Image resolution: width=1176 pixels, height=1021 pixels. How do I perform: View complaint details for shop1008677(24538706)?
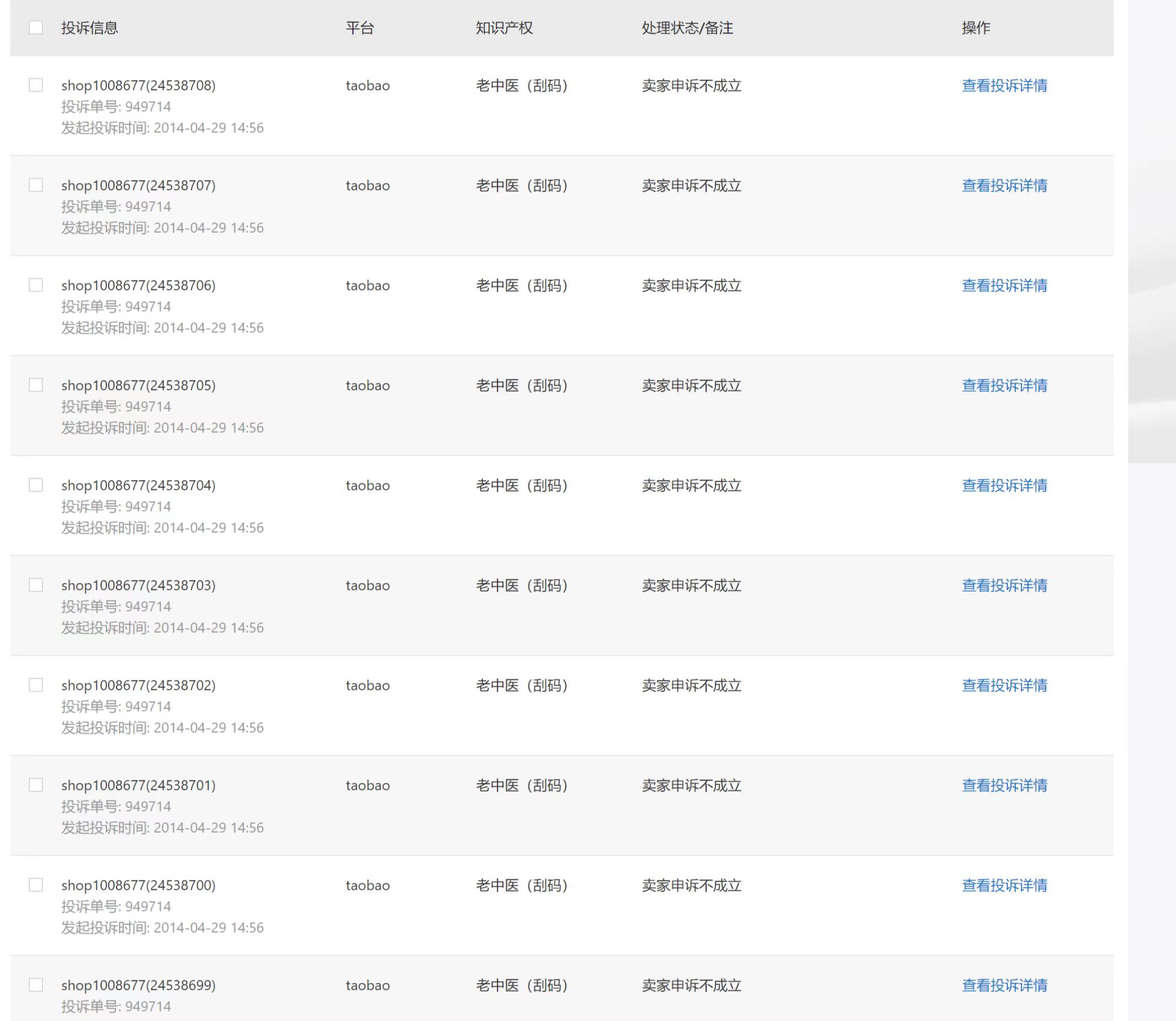coord(1004,286)
